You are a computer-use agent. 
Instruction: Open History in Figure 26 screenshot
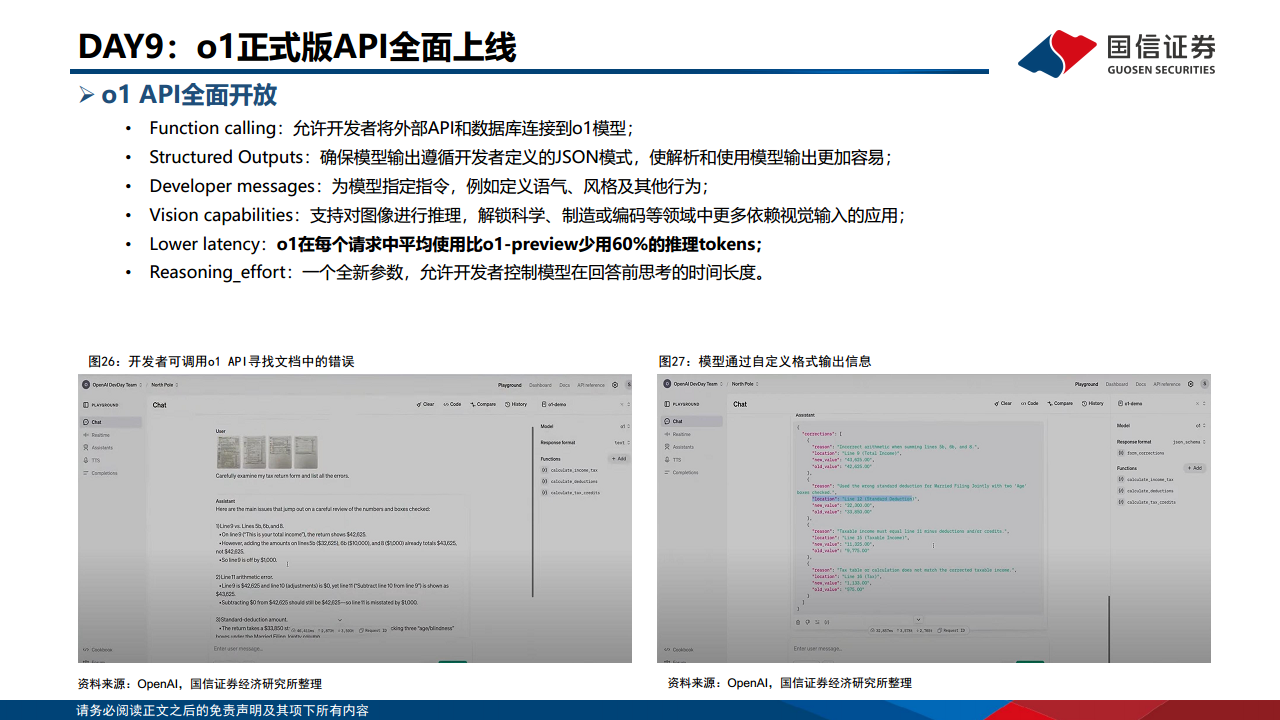coord(516,404)
